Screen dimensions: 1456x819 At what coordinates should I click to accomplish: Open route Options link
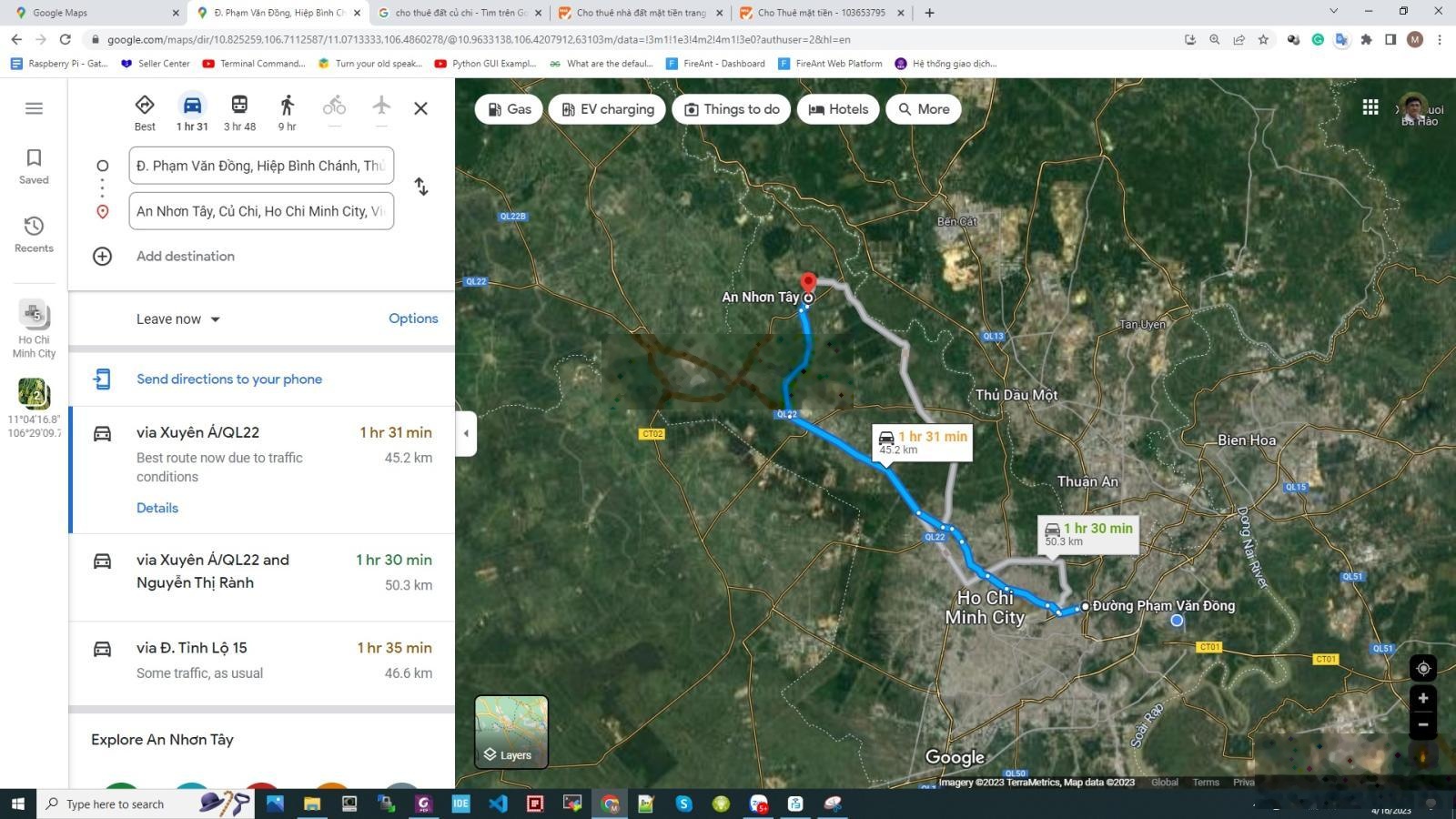tap(413, 318)
